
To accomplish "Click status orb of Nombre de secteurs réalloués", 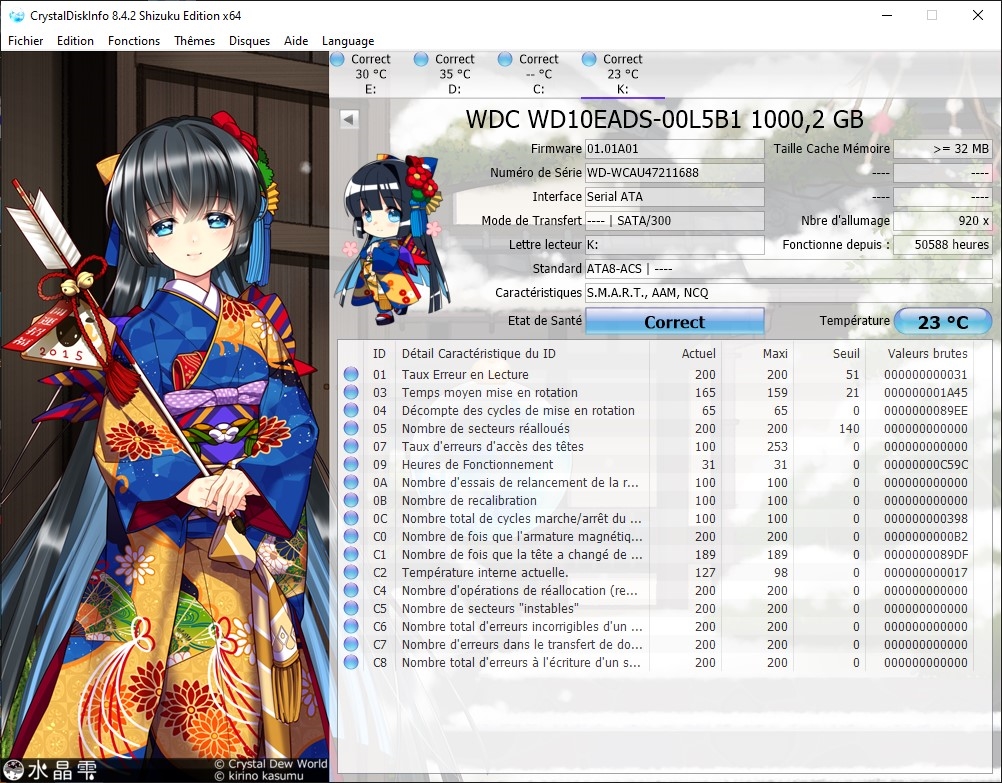I will [x=351, y=428].
